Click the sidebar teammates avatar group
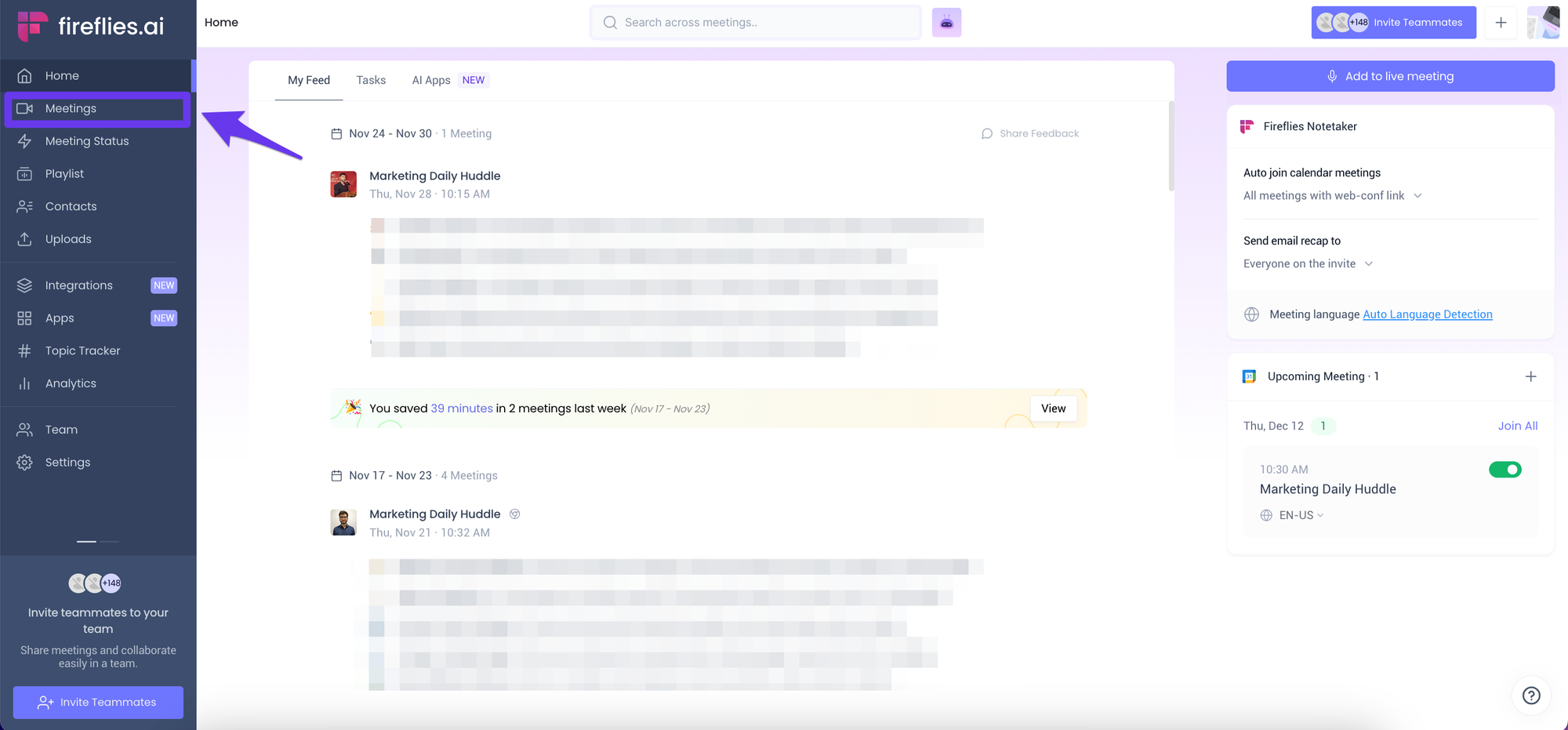 (x=95, y=583)
